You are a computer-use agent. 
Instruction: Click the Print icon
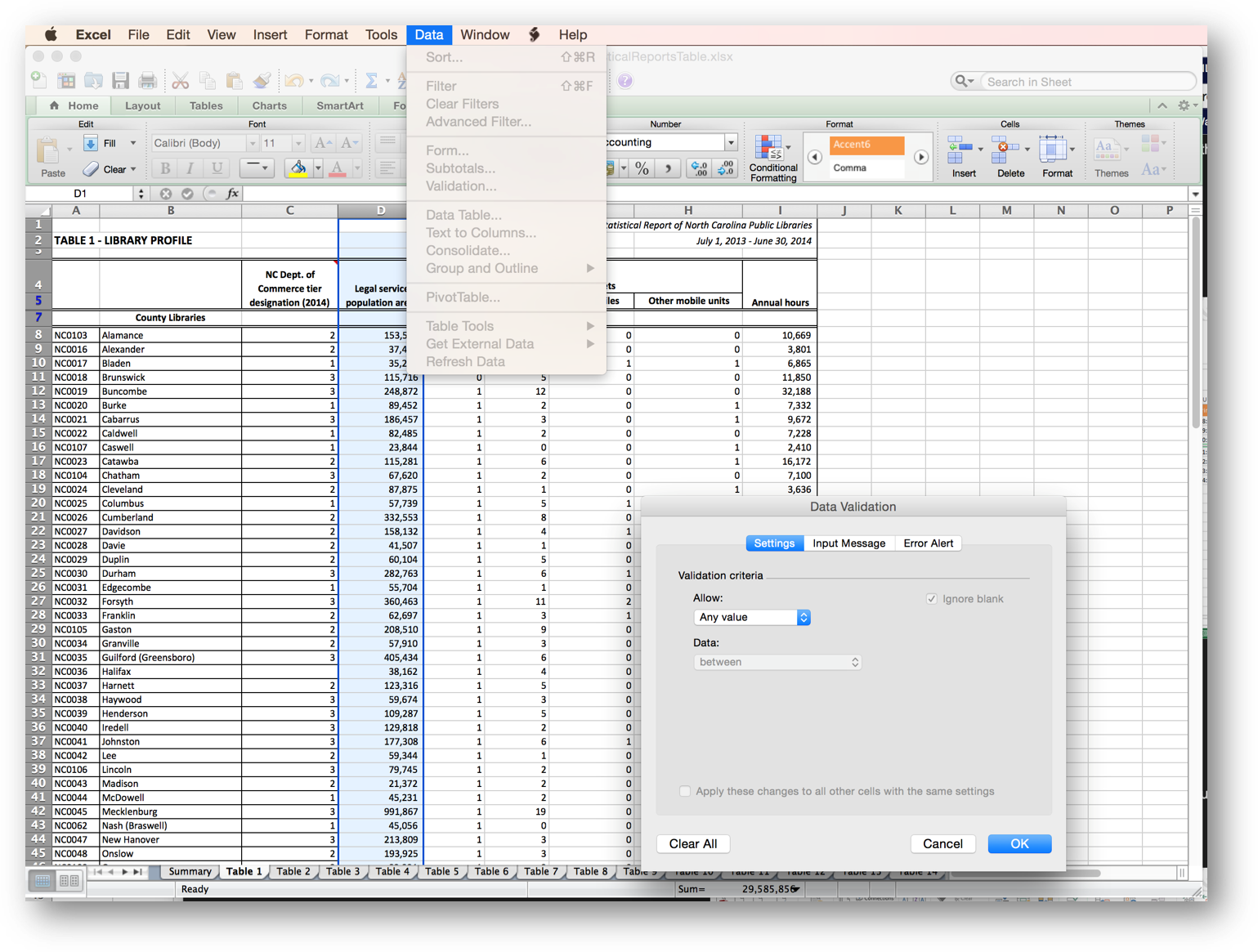click(x=148, y=81)
